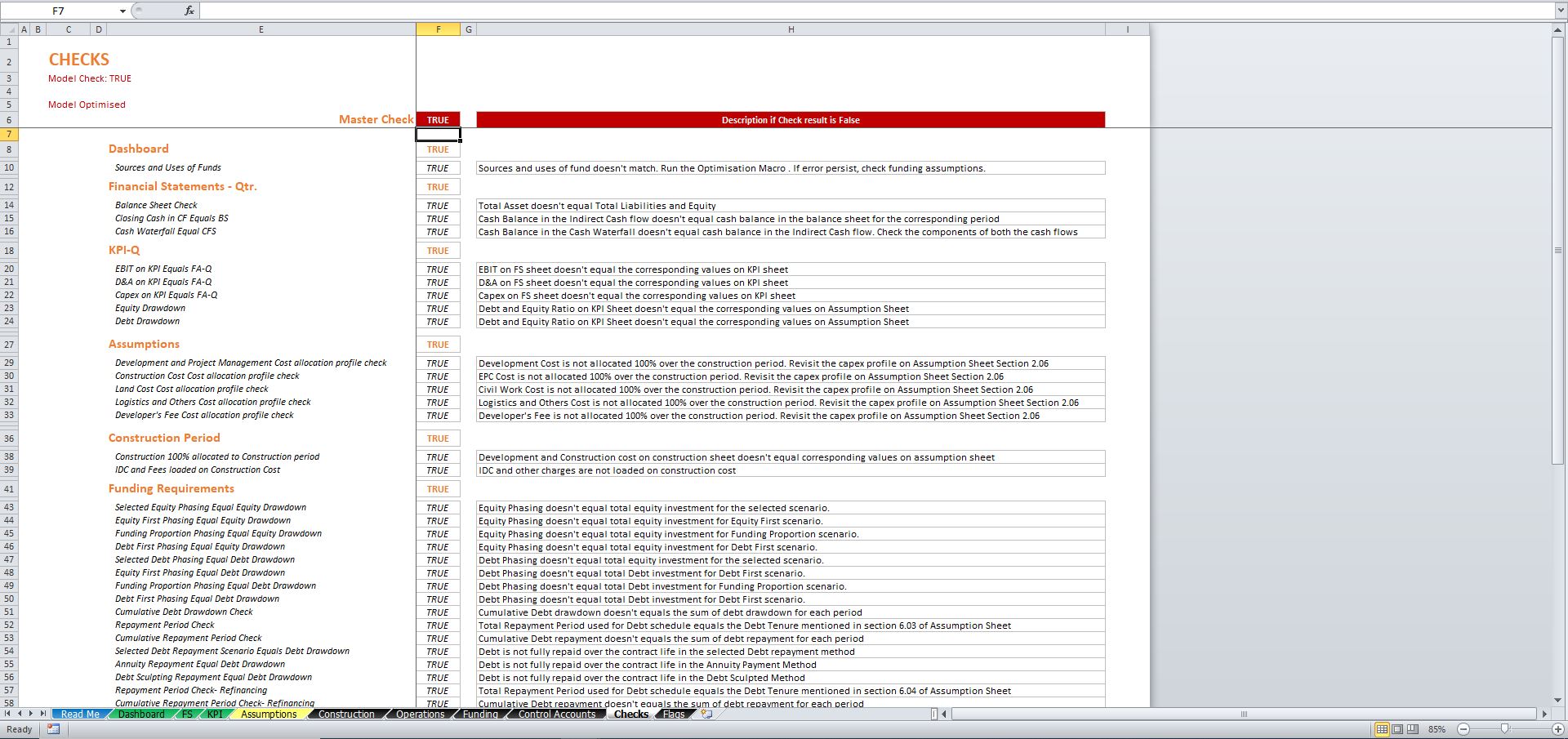
Task: Click the Master Check TRUE cell
Action: click(438, 120)
